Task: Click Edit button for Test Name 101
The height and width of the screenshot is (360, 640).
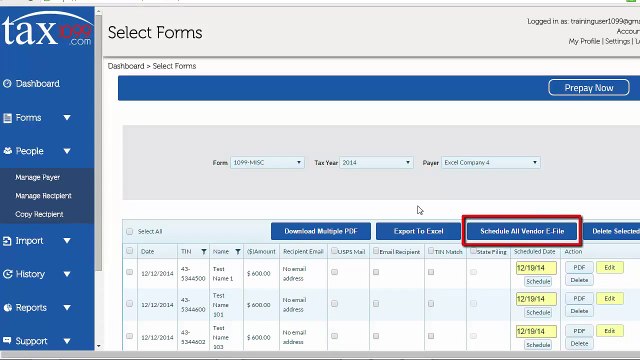Action: coord(609,298)
